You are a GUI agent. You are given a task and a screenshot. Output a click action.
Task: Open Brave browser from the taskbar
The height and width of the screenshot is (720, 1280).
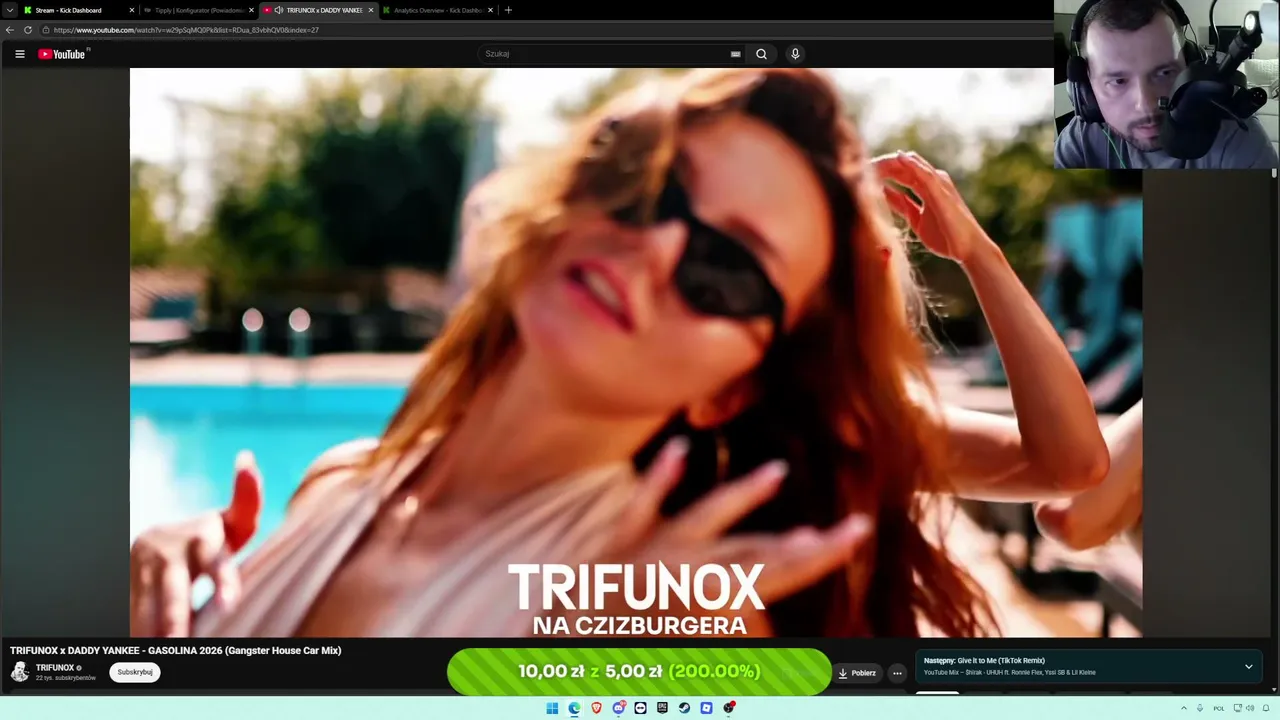tap(596, 708)
